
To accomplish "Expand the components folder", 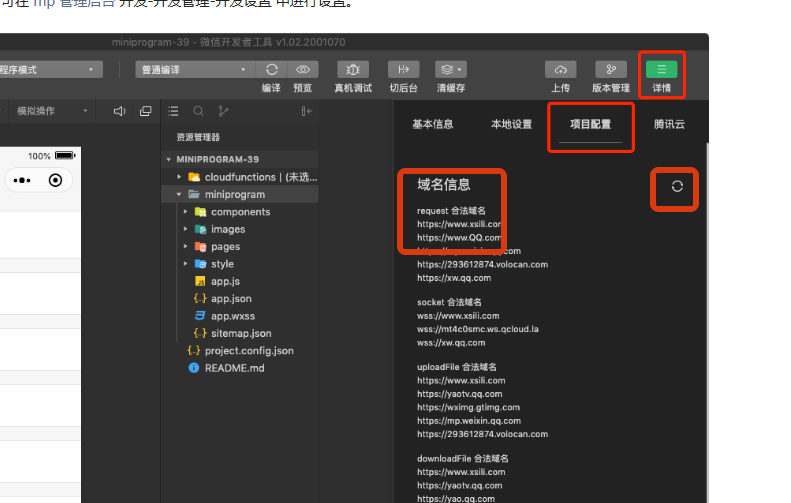I will tap(186, 212).
